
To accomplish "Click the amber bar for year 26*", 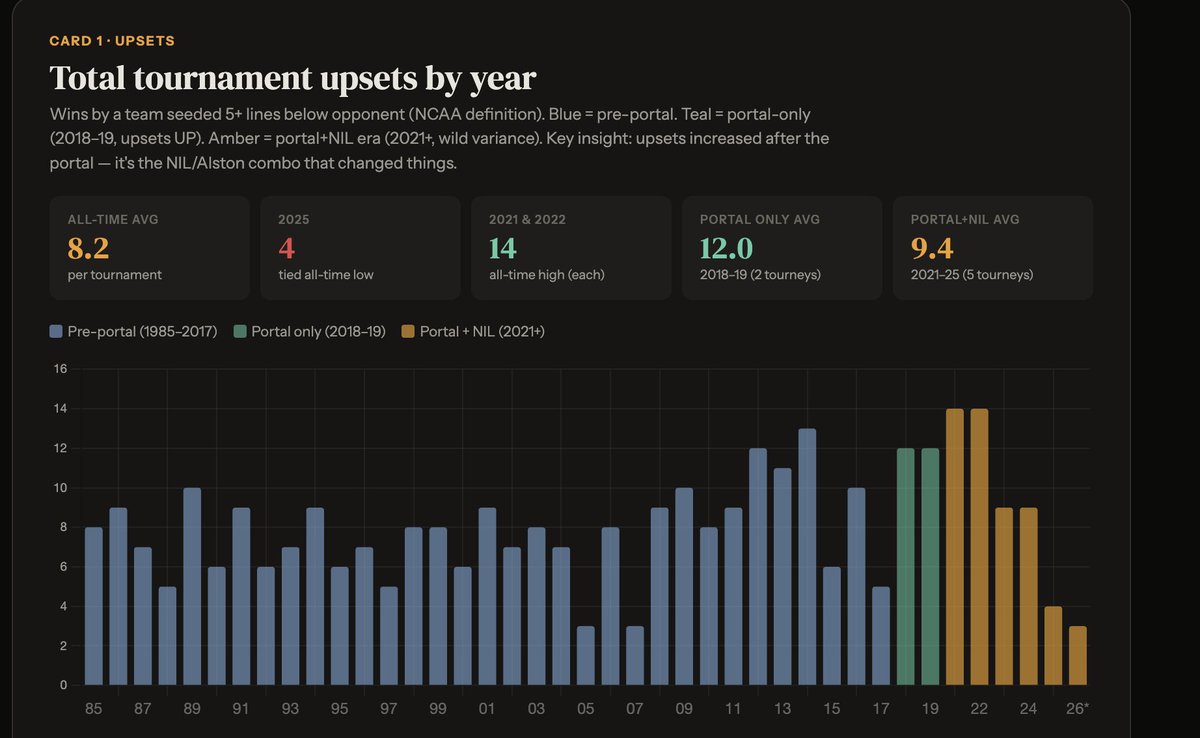I will coord(1077,656).
